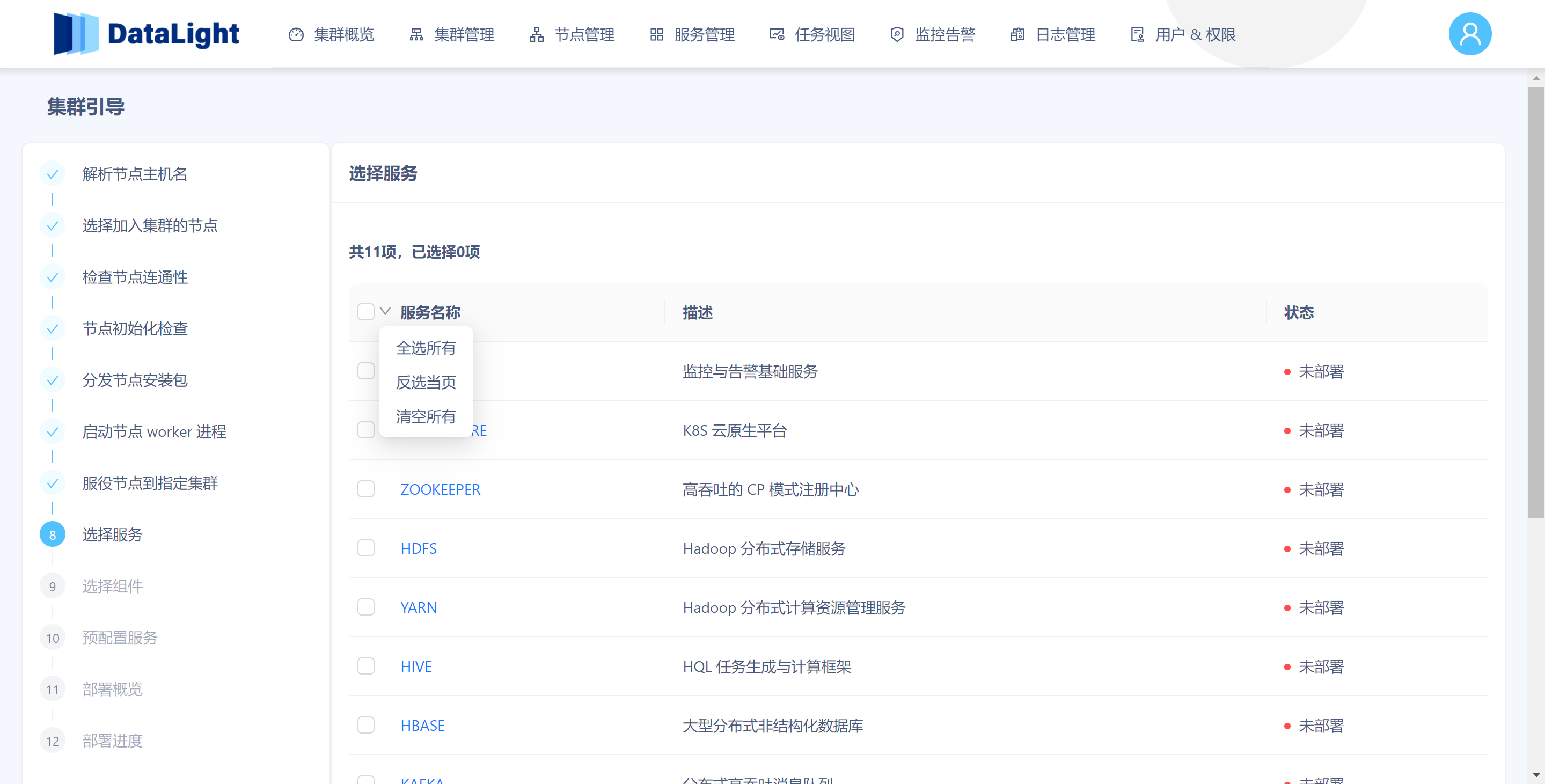The image size is (1545, 784).
Task: Click the page vertical scrollbar thumb
Action: [x=1535, y=301]
